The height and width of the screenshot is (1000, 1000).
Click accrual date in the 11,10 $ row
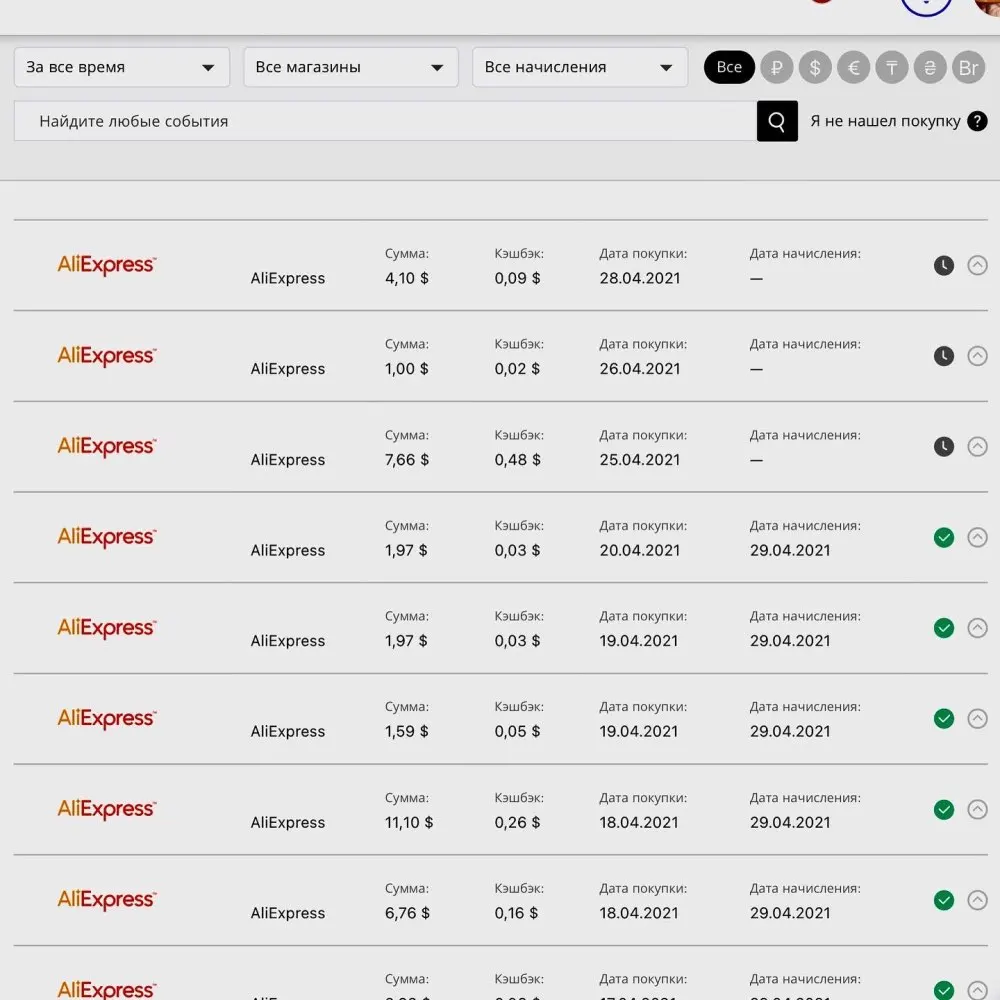tap(790, 823)
